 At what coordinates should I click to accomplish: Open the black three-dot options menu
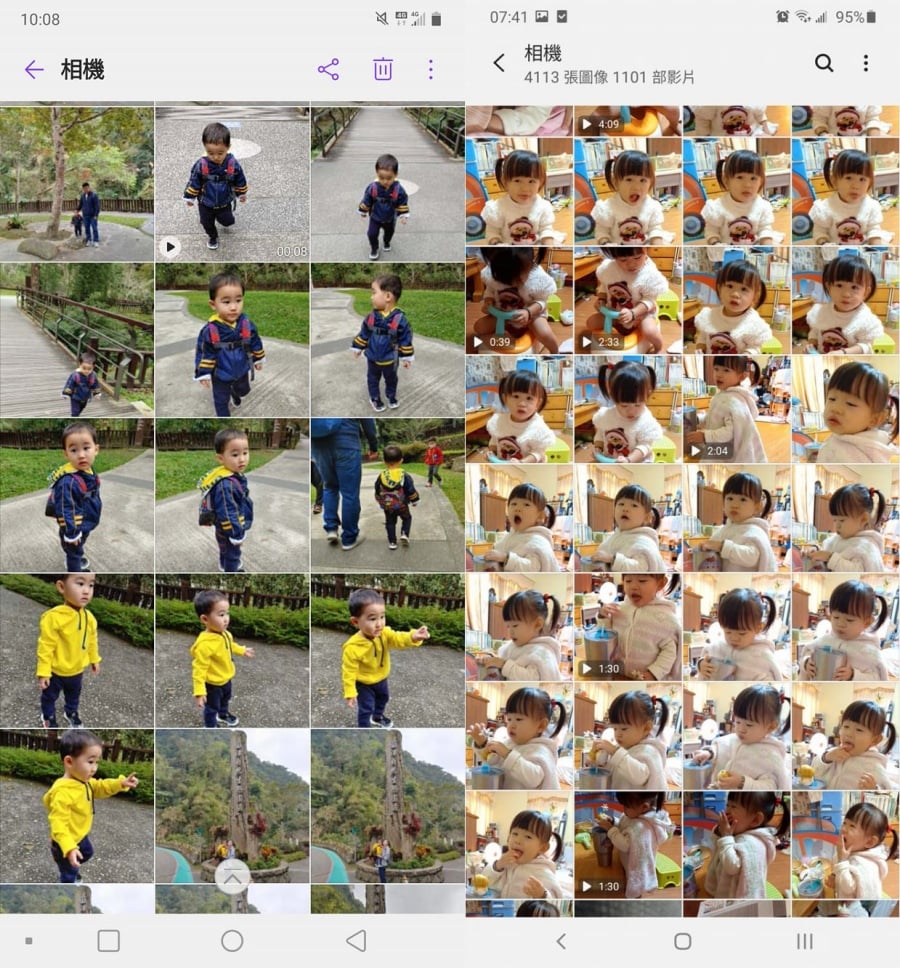coord(865,63)
